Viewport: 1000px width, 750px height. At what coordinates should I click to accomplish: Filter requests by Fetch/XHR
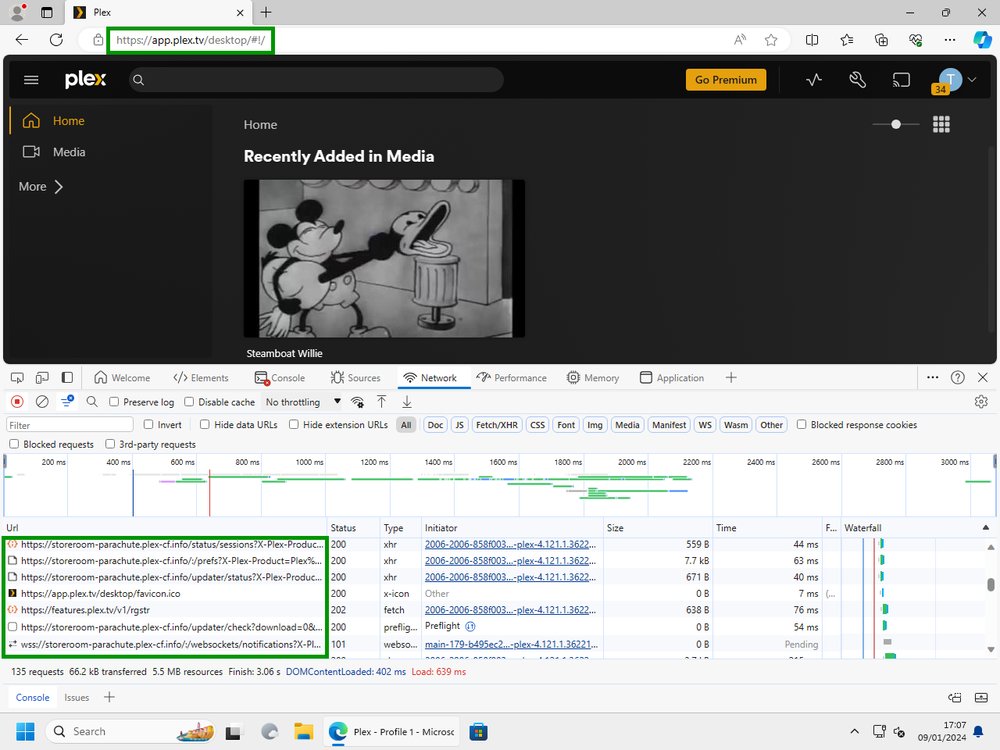point(497,425)
